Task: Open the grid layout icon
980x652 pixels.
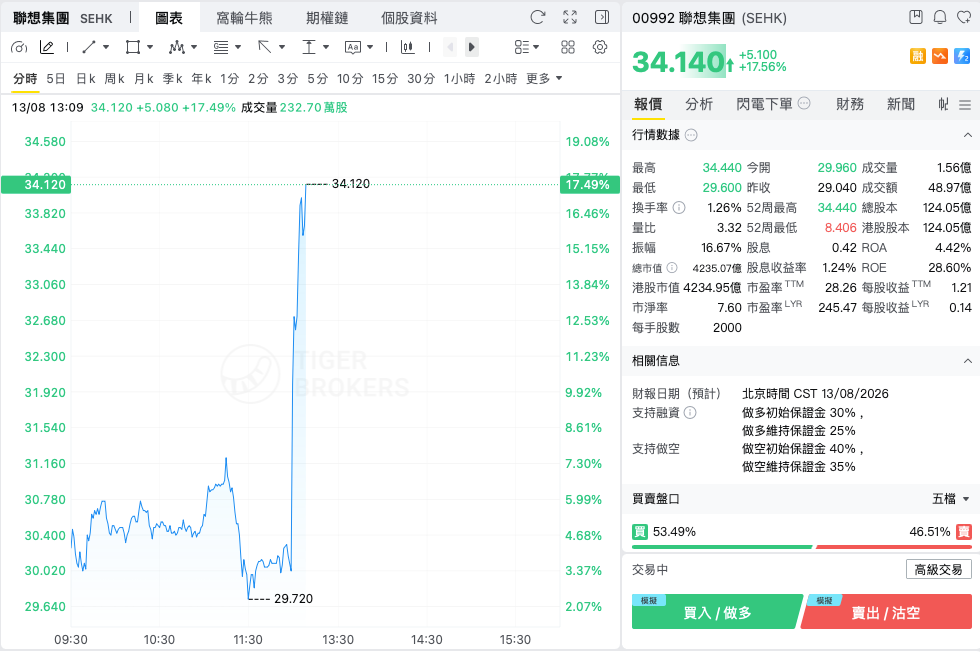Action: tap(568, 47)
